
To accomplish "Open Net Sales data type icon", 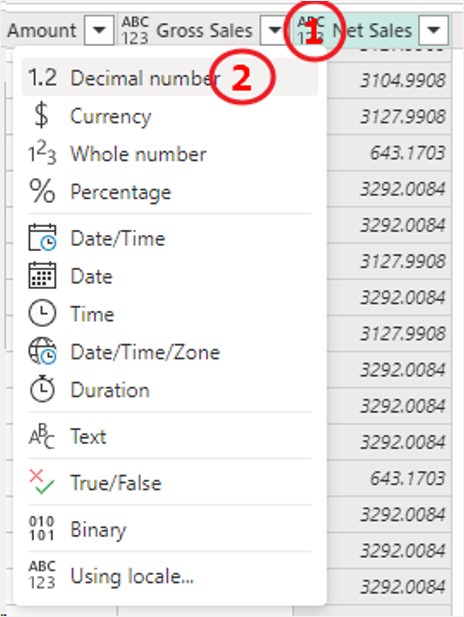I will 311,30.
